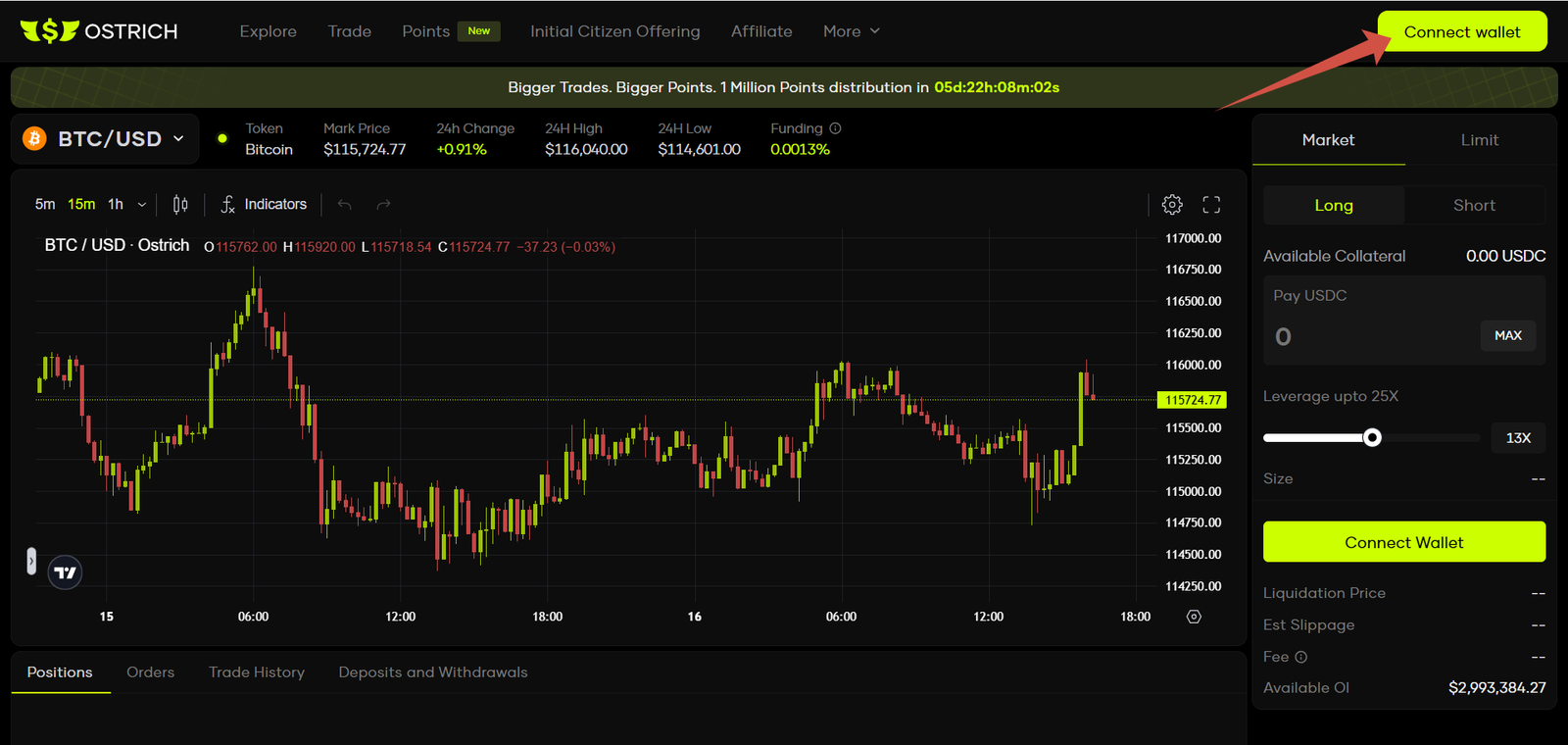
Task: Open the Trade History tab
Action: tap(257, 672)
